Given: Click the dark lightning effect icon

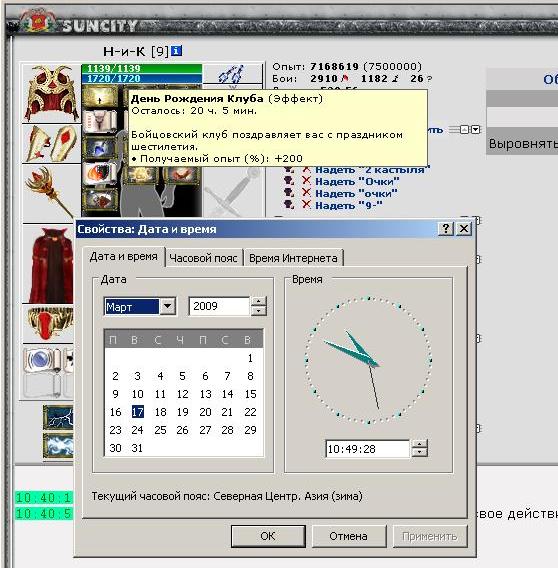Looking at the screenshot, I should click(x=58, y=417).
